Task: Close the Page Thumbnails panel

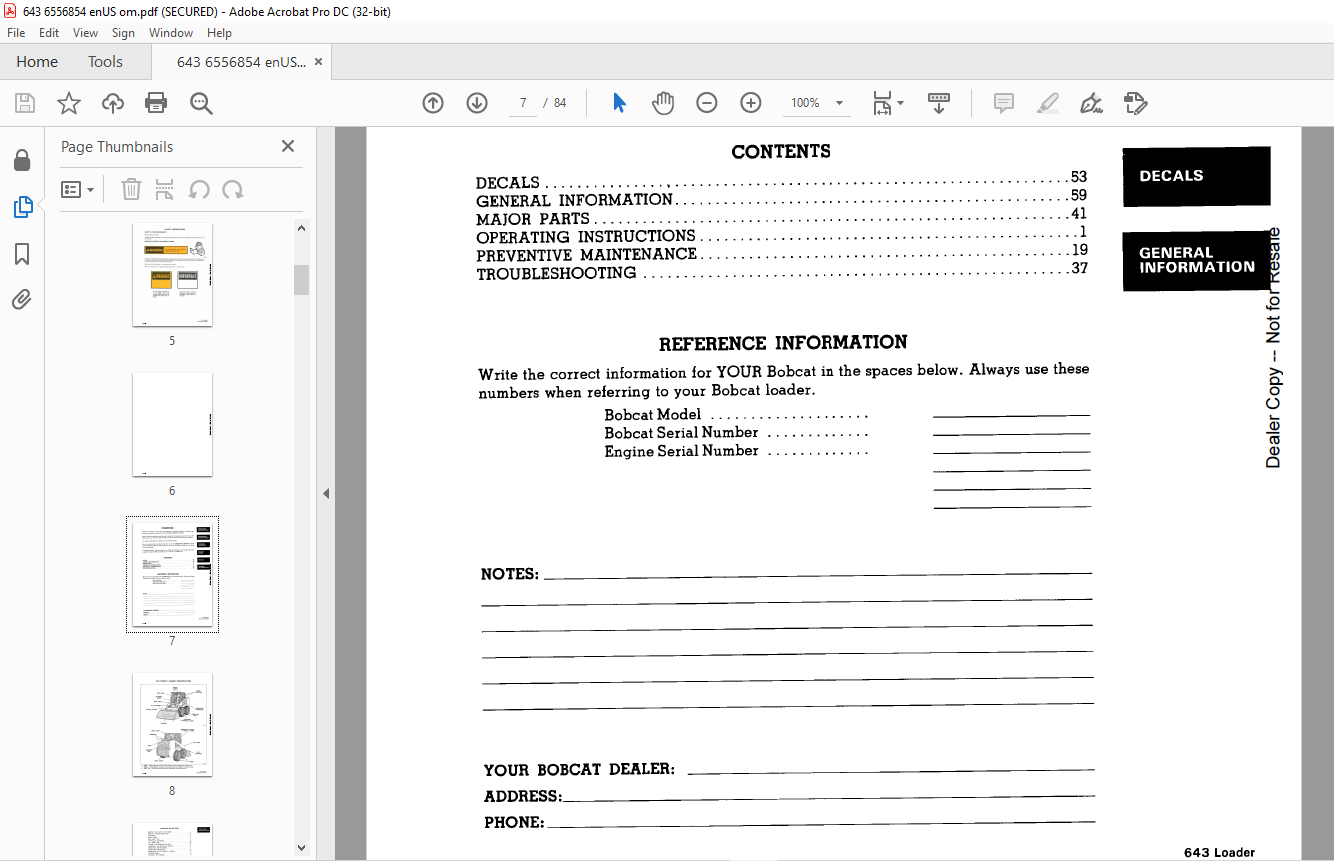Action: [x=288, y=147]
